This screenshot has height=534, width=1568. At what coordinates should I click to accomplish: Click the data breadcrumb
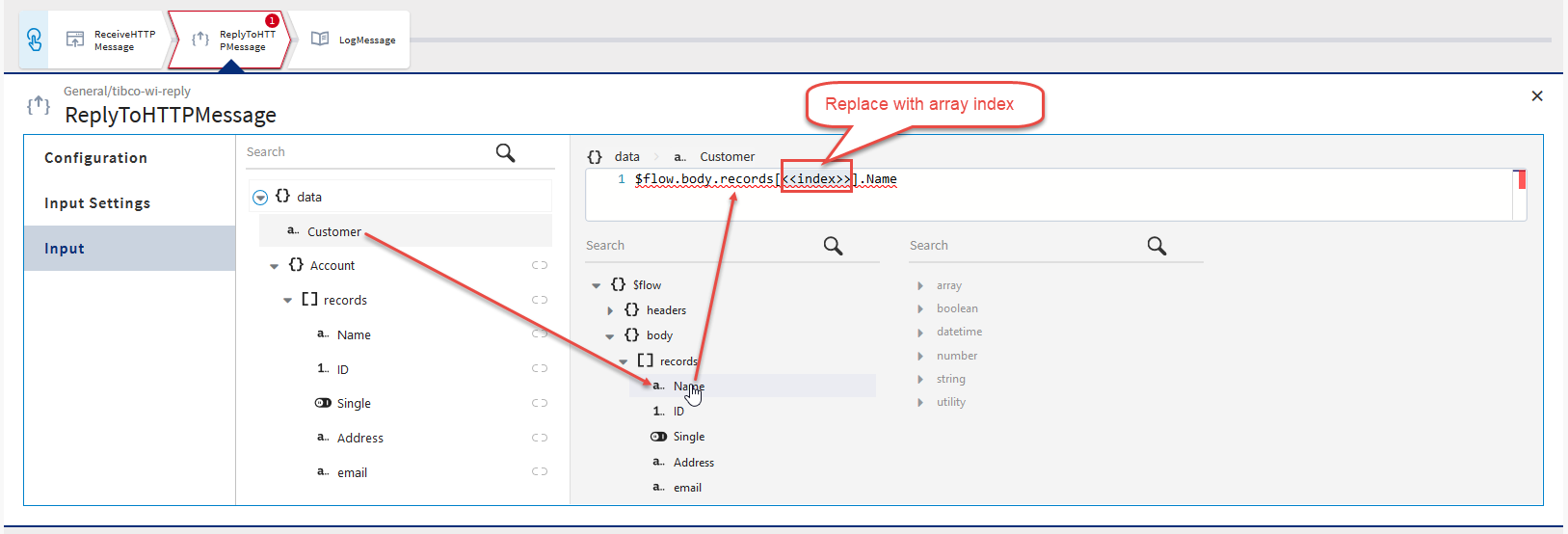click(x=627, y=157)
